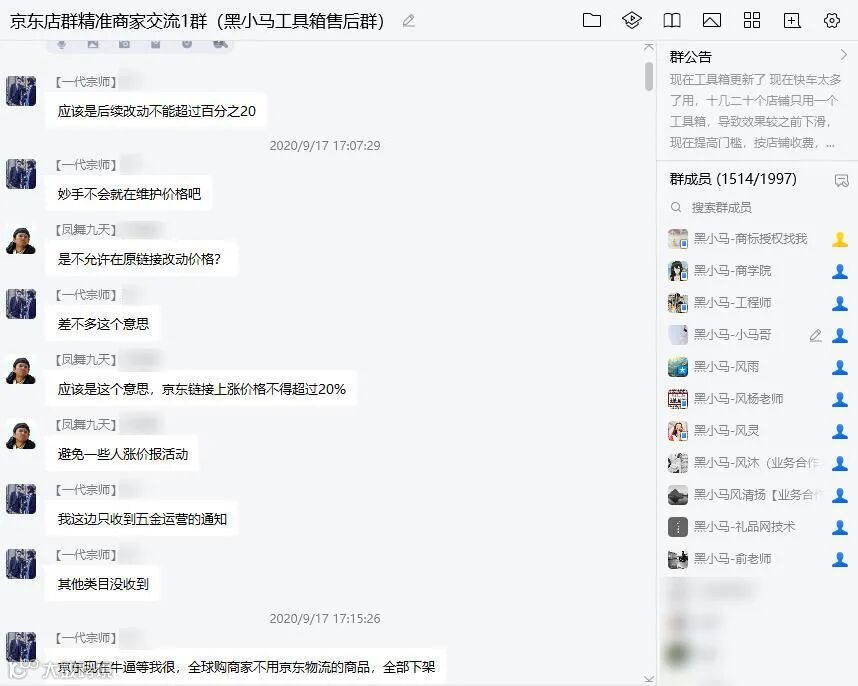858x686 pixels.
Task: Click message about 全球购商家 全部下架
Action: pyautogui.click(x=246, y=667)
